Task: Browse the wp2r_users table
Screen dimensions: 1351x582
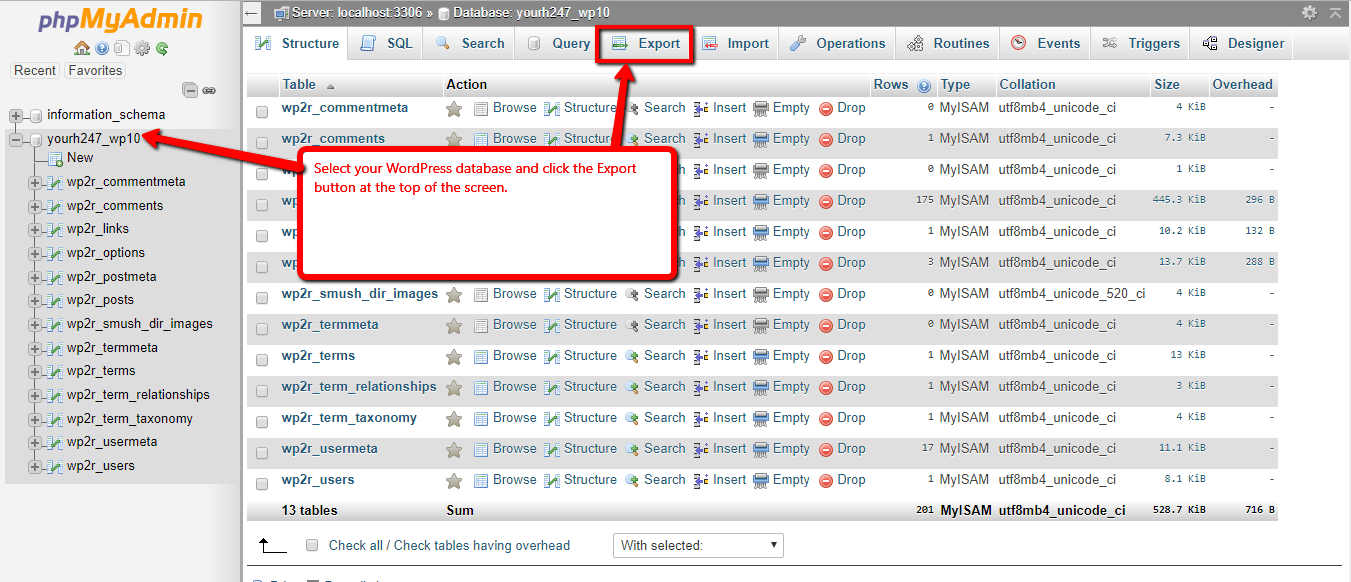Action: 505,480
